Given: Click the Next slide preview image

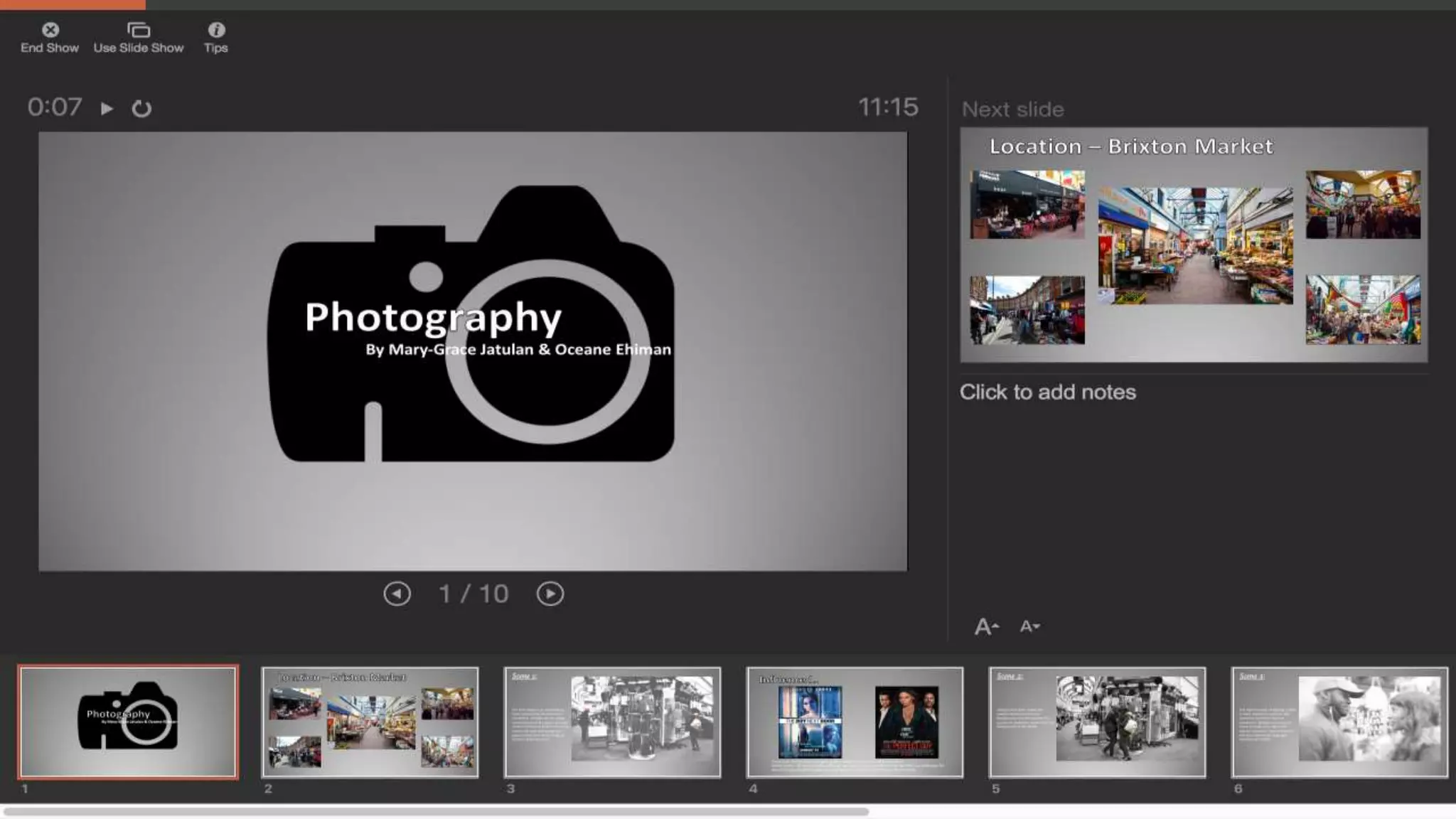Looking at the screenshot, I should 1194,245.
